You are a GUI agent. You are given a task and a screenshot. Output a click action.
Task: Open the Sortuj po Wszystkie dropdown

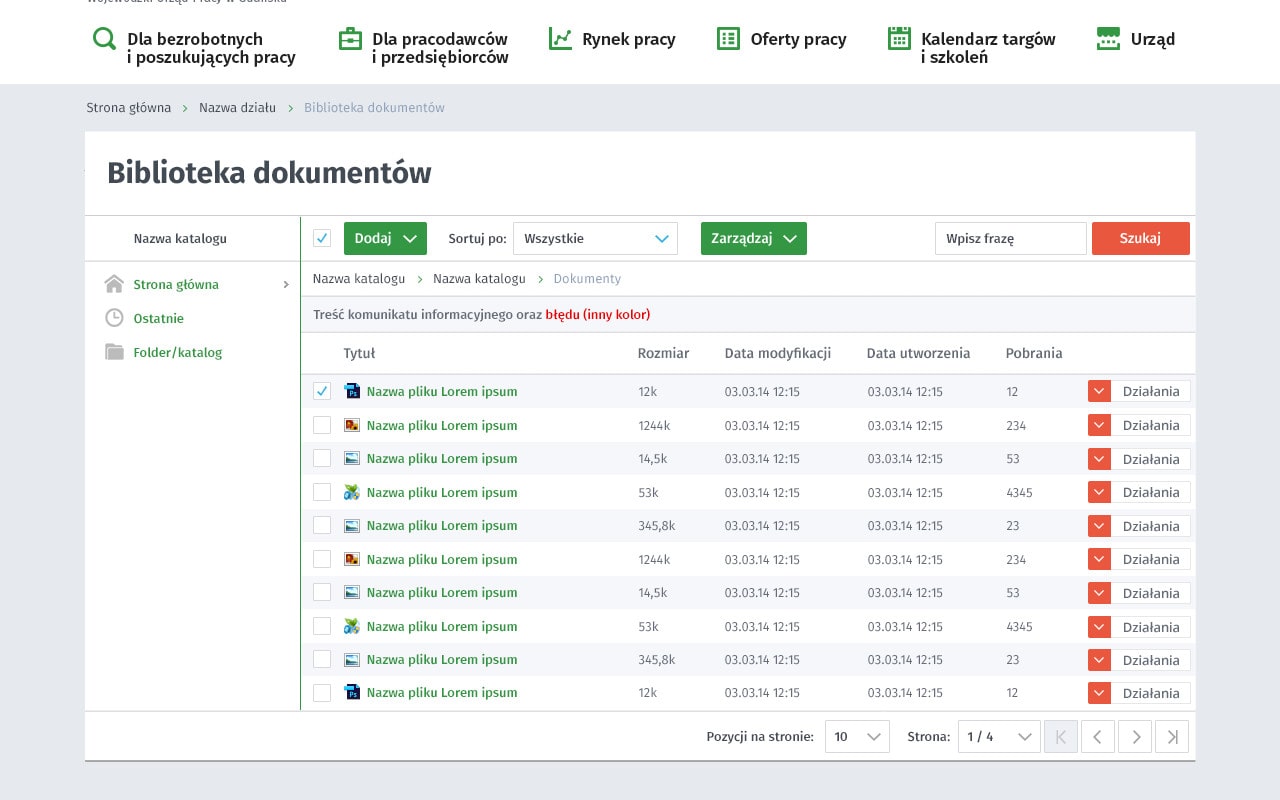595,238
